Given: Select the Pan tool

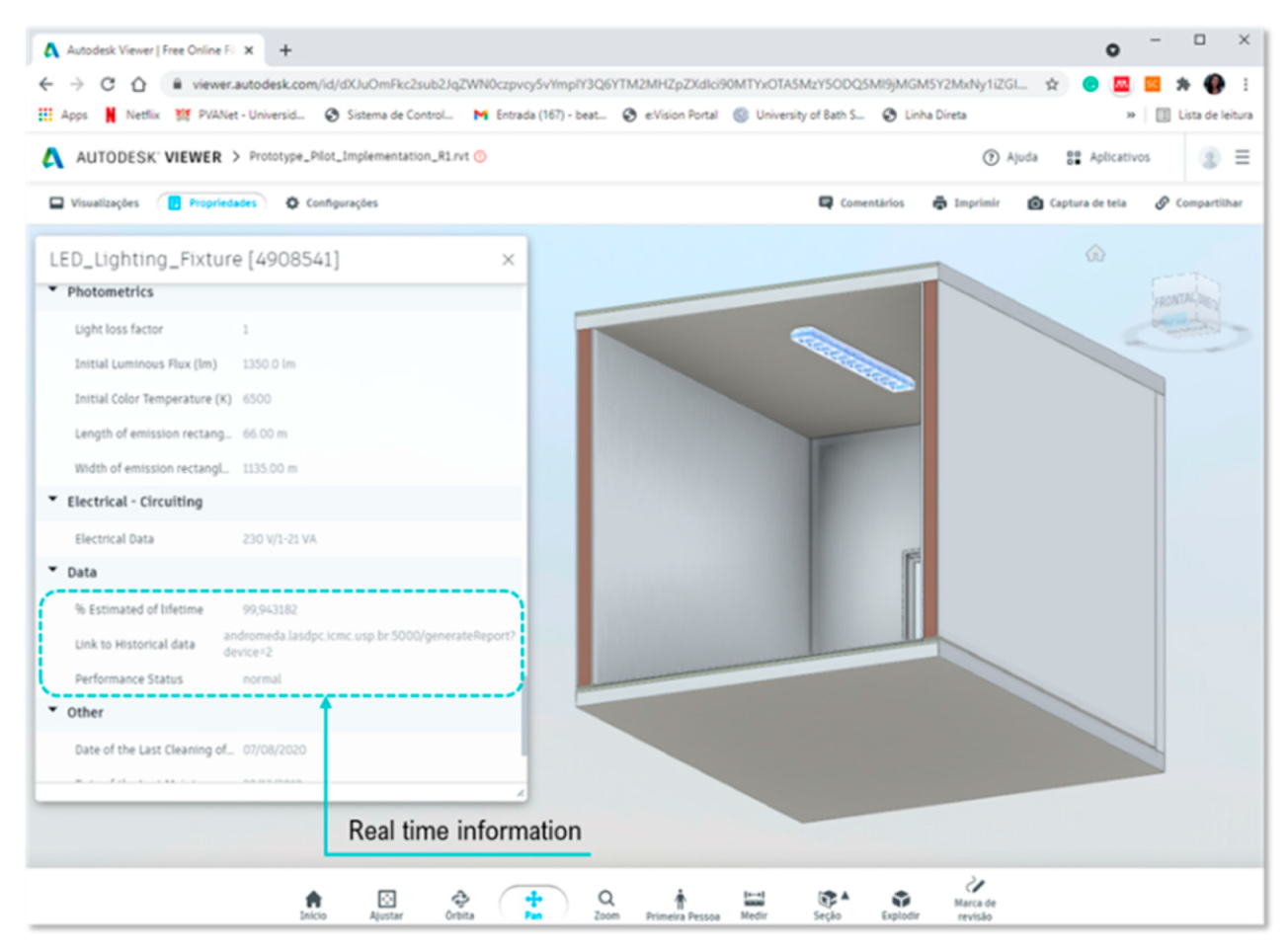Looking at the screenshot, I should tap(533, 901).
